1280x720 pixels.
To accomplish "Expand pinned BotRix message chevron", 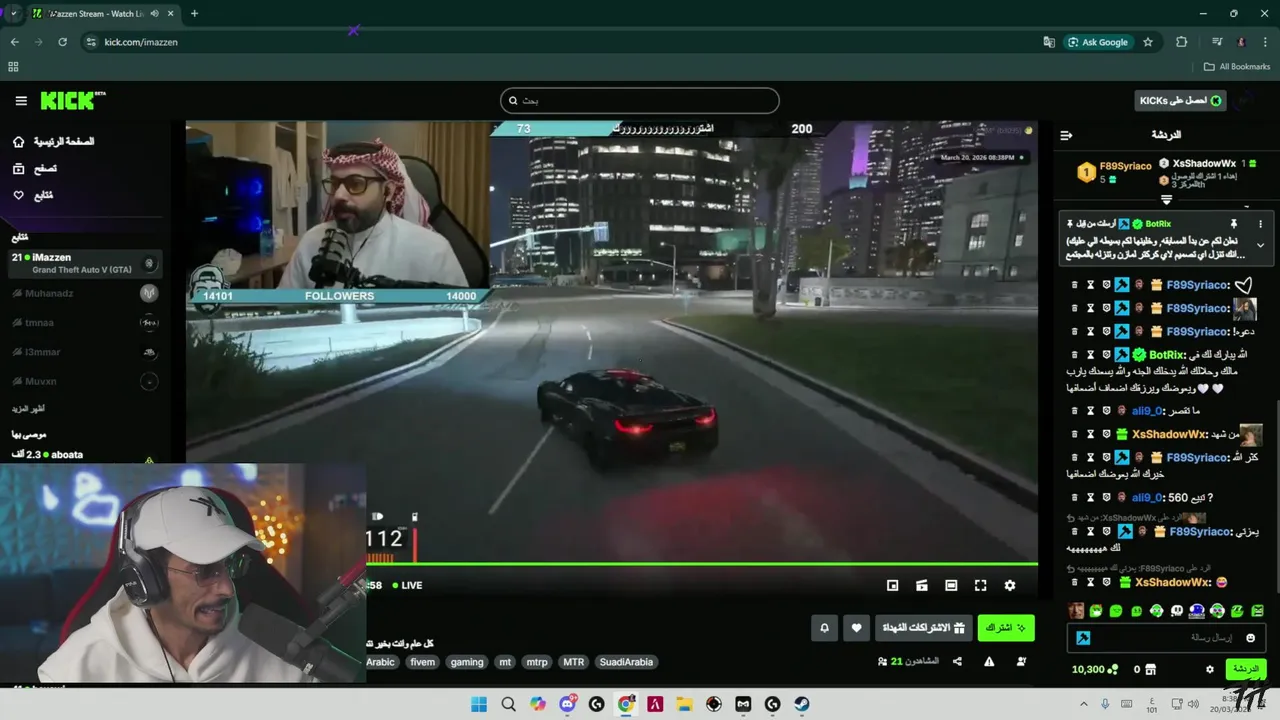I will pyautogui.click(x=1260, y=245).
